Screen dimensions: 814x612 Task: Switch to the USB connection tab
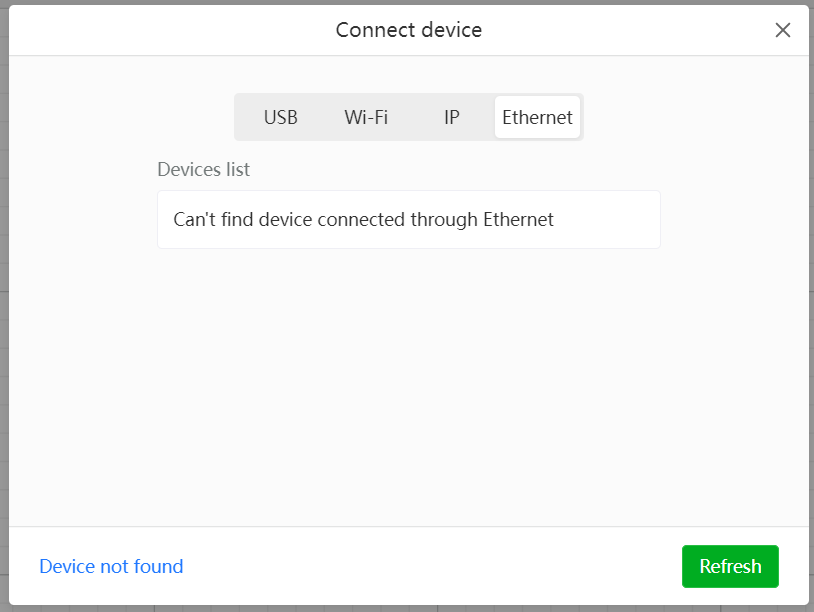click(x=280, y=117)
